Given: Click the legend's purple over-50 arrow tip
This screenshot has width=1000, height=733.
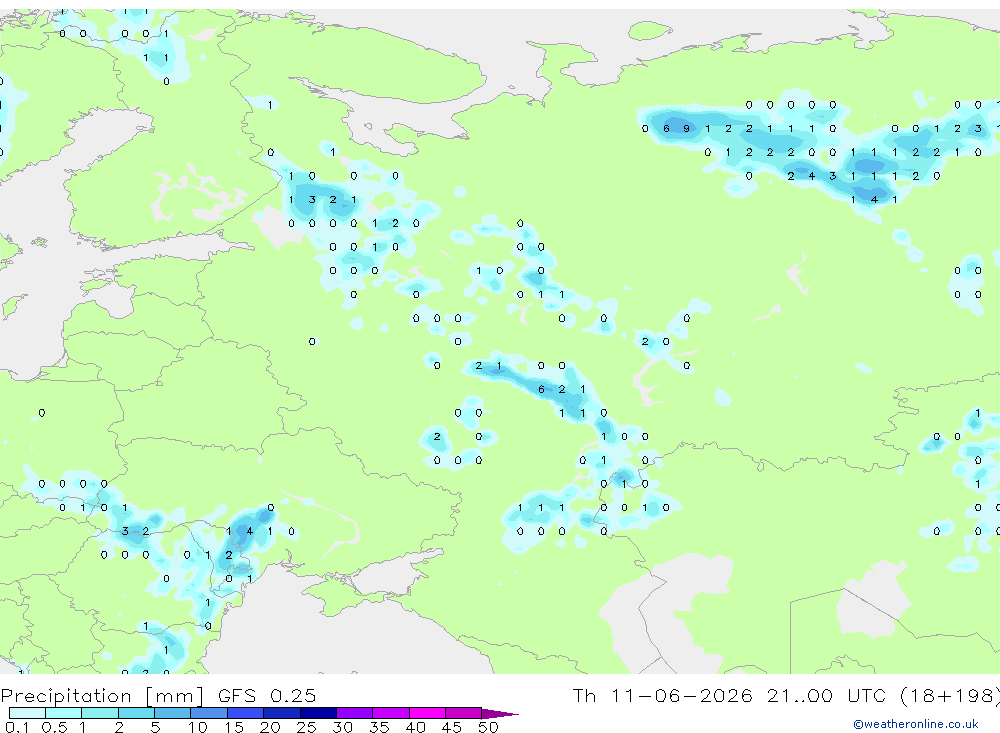Looking at the screenshot, I should 501,713.
